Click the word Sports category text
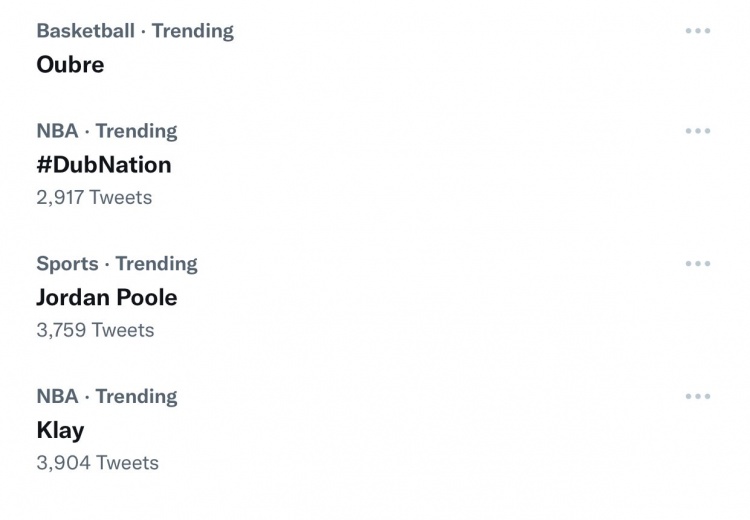The height and width of the screenshot is (520, 750). 67,264
